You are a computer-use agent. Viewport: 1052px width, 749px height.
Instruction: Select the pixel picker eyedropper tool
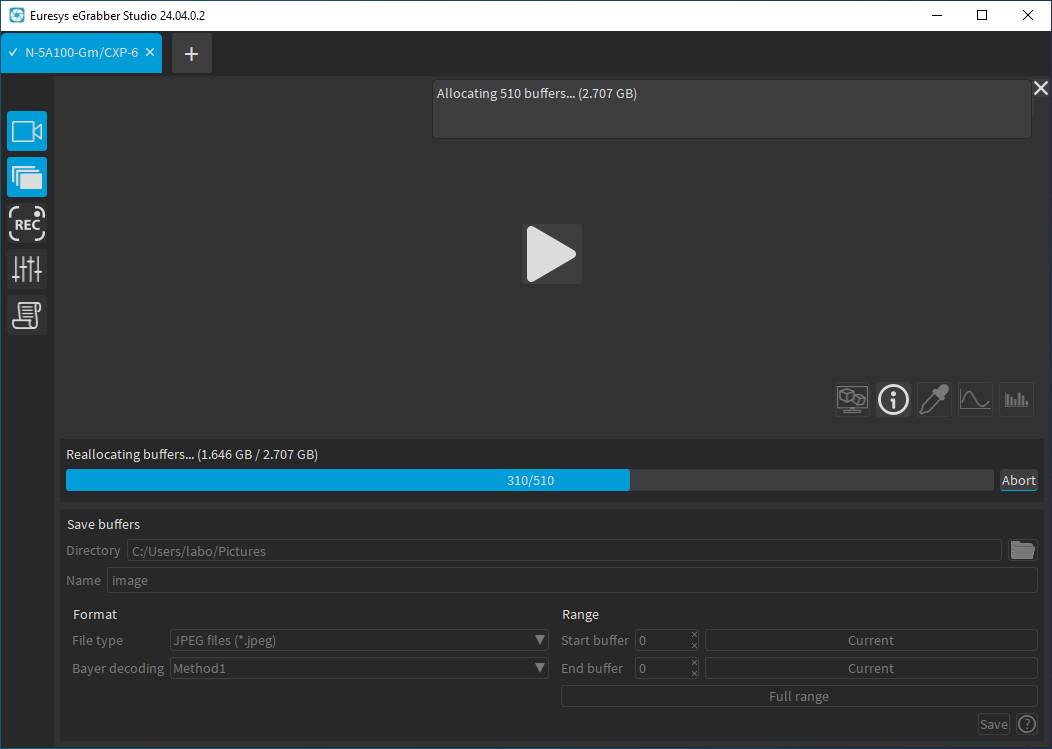(x=934, y=399)
